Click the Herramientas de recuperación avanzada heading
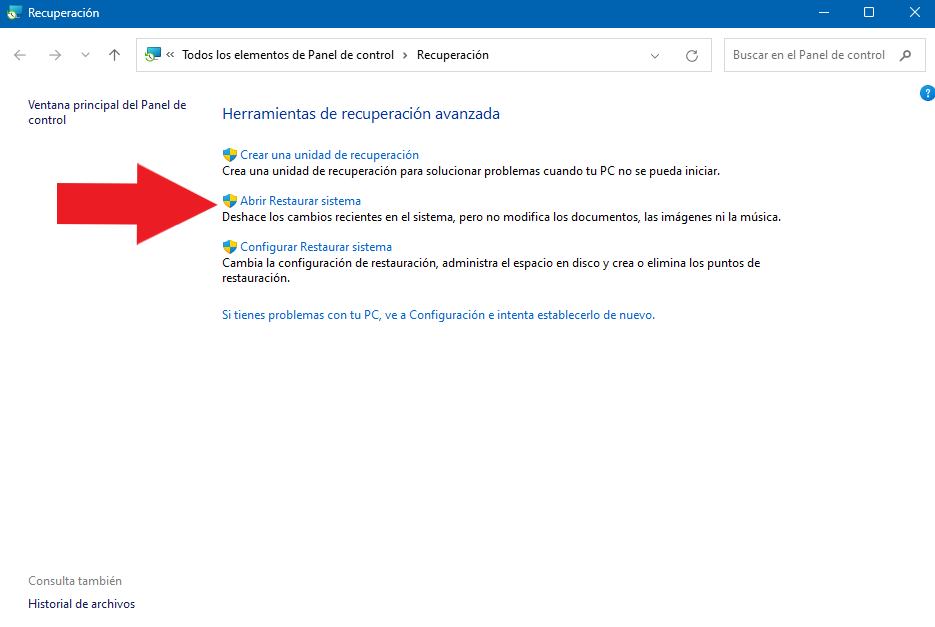This screenshot has width=935, height=627. [361, 114]
